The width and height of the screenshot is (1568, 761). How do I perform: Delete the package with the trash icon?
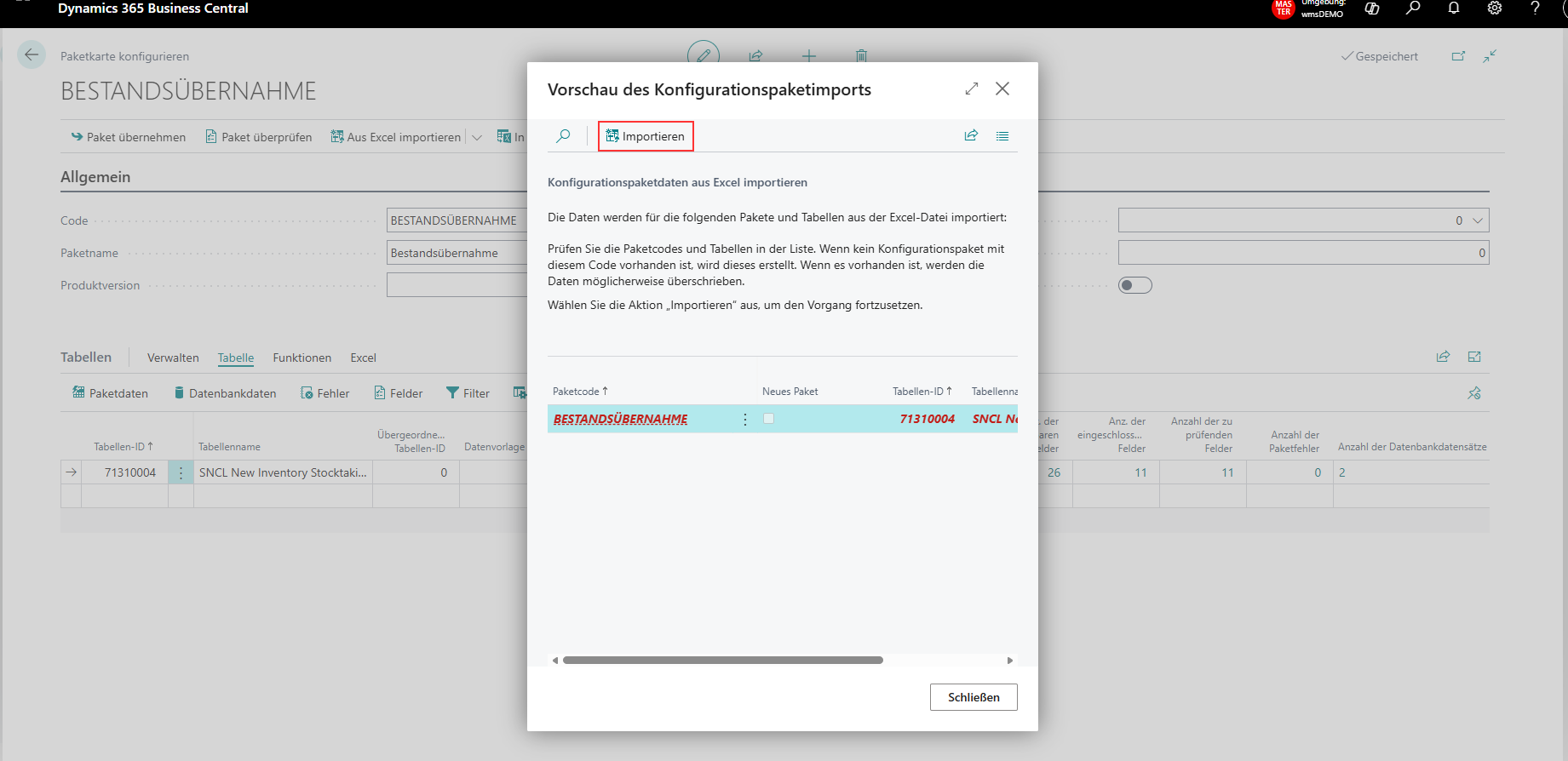(861, 56)
